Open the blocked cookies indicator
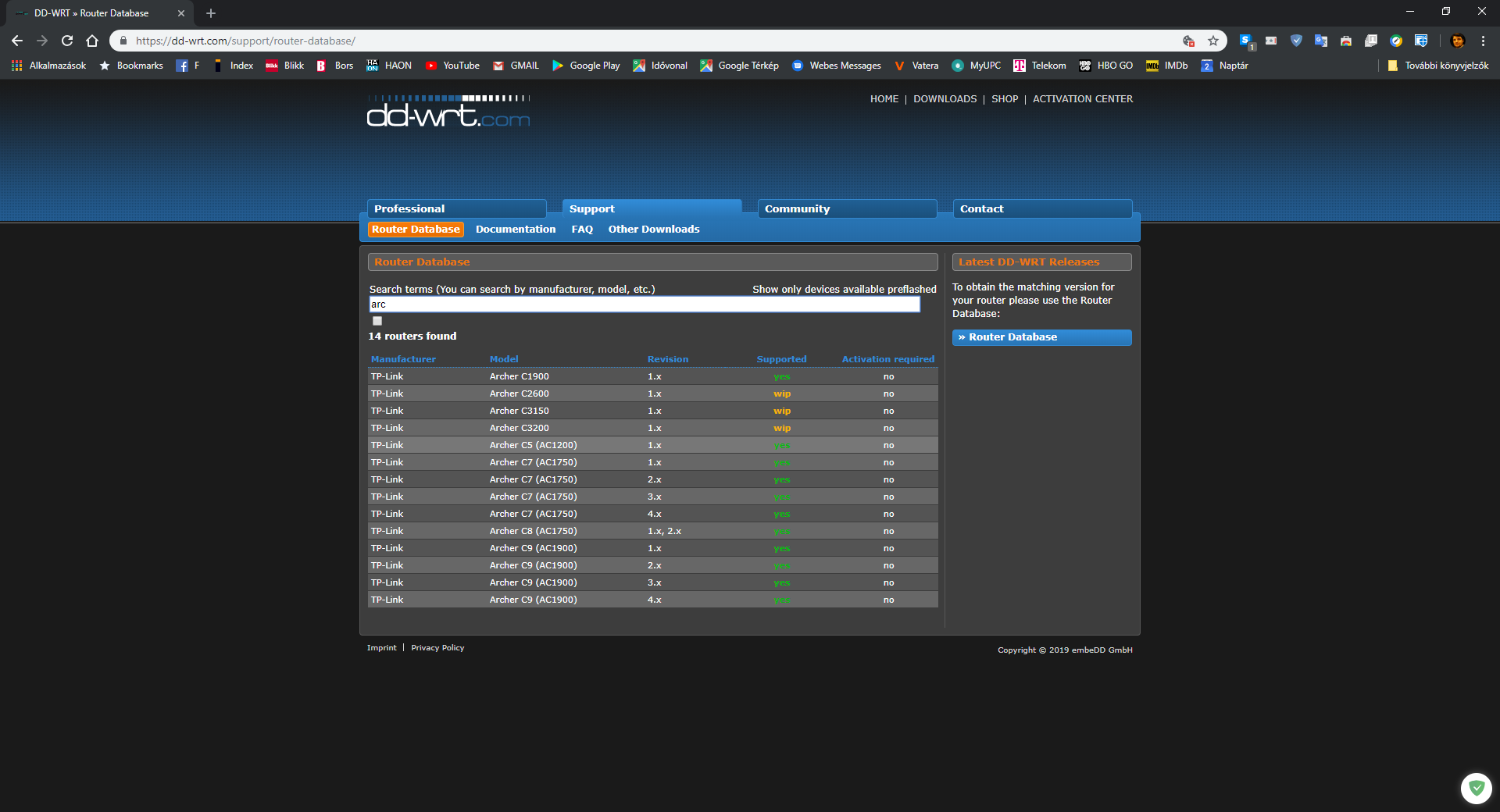Screen dimensions: 1500x812 pos(1188,41)
